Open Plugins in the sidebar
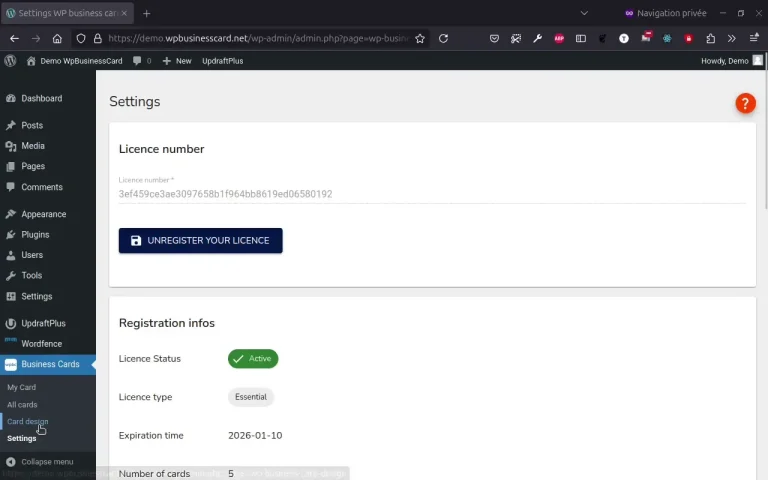 (x=35, y=235)
